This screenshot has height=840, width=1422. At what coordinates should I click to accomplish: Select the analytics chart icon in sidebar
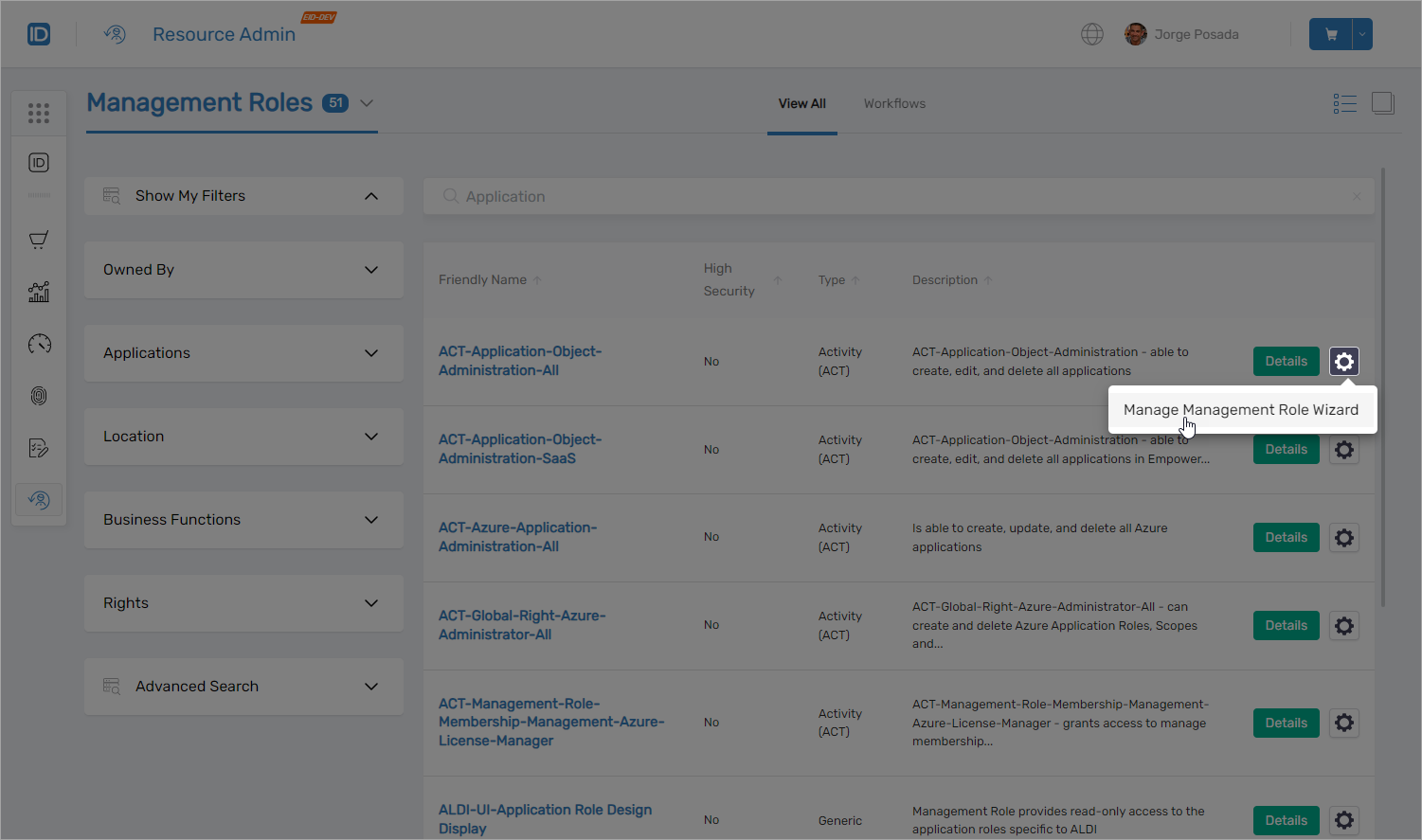click(38, 292)
